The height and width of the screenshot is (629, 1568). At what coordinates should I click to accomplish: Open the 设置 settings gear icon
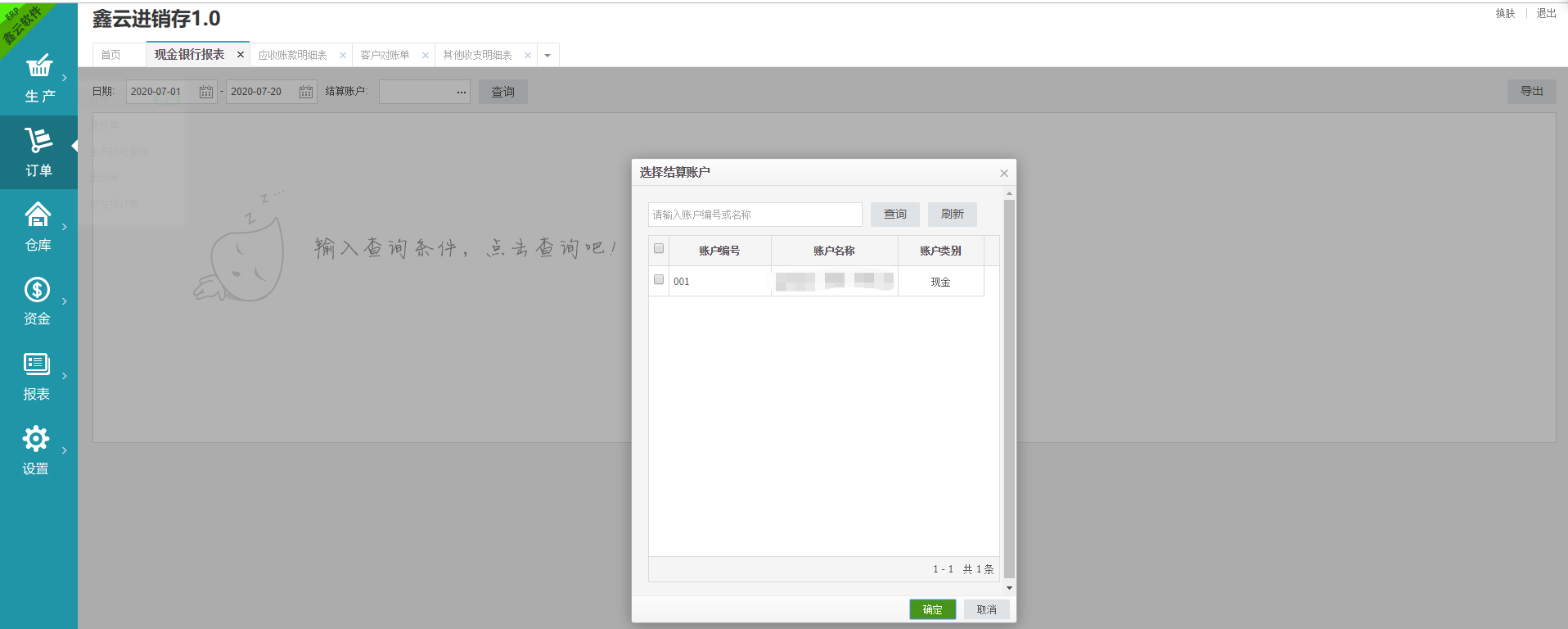36,439
